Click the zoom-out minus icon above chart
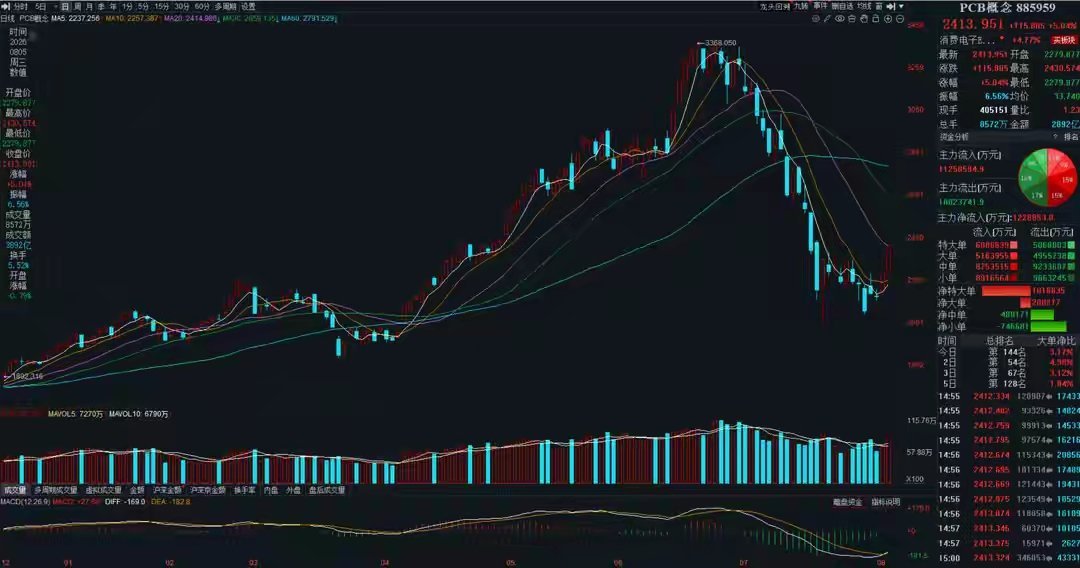Viewport: 1080px width, 568px height. [900, 19]
